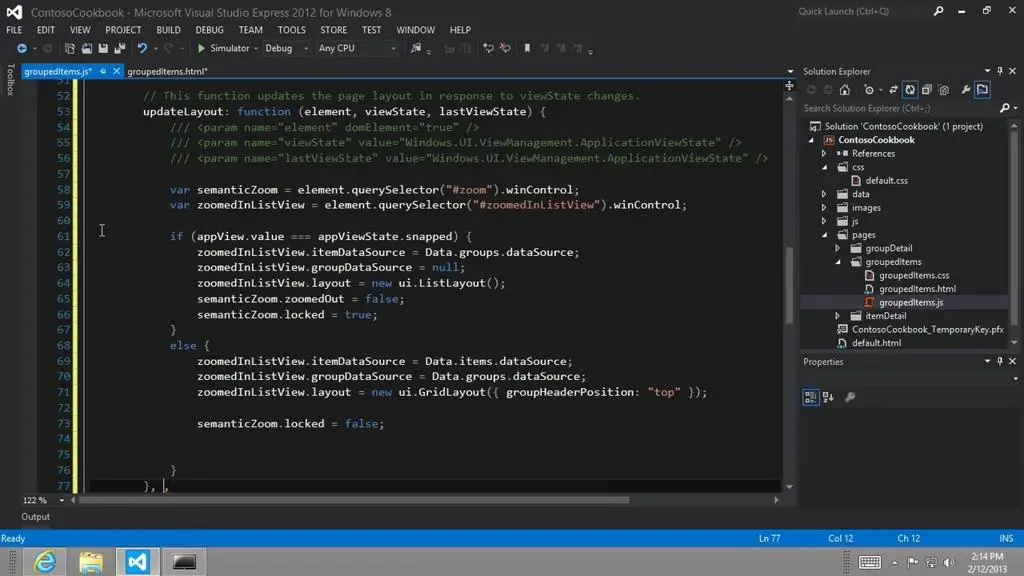The height and width of the screenshot is (576, 1024).
Task: Save the current file with the disk icon
Action: pos(103,48)
